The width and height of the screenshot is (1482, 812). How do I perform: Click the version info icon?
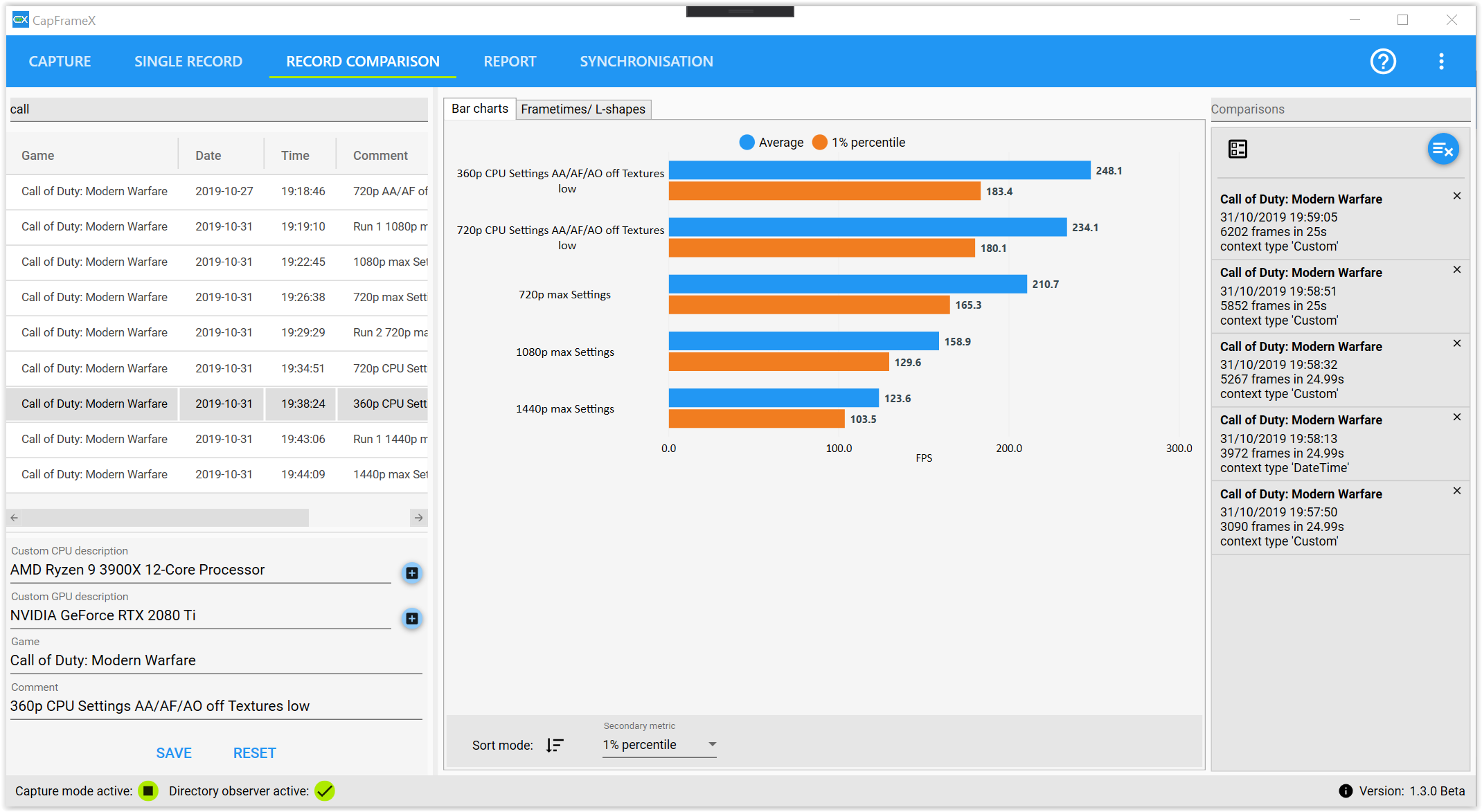coord(1346,791)
